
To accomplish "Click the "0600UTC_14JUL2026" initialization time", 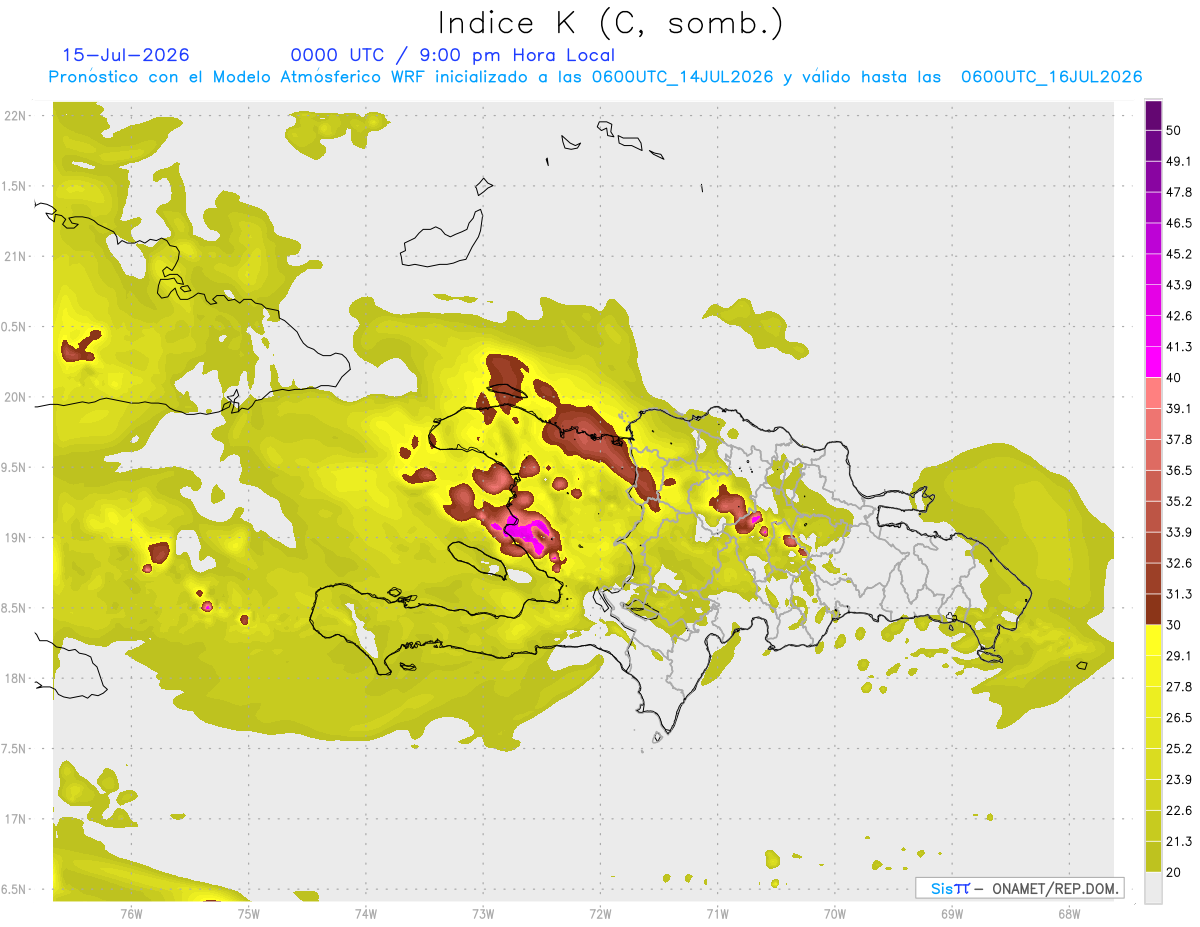I will point(682,77).
